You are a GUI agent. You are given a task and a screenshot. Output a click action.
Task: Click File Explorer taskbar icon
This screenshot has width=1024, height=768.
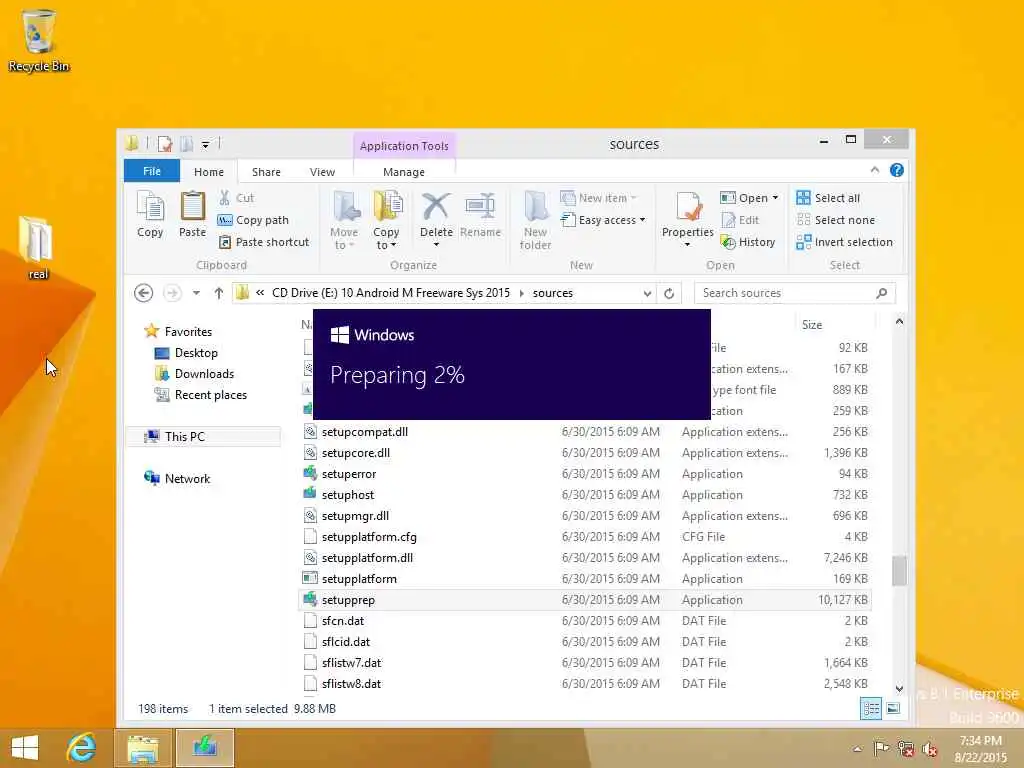(143, 747)
